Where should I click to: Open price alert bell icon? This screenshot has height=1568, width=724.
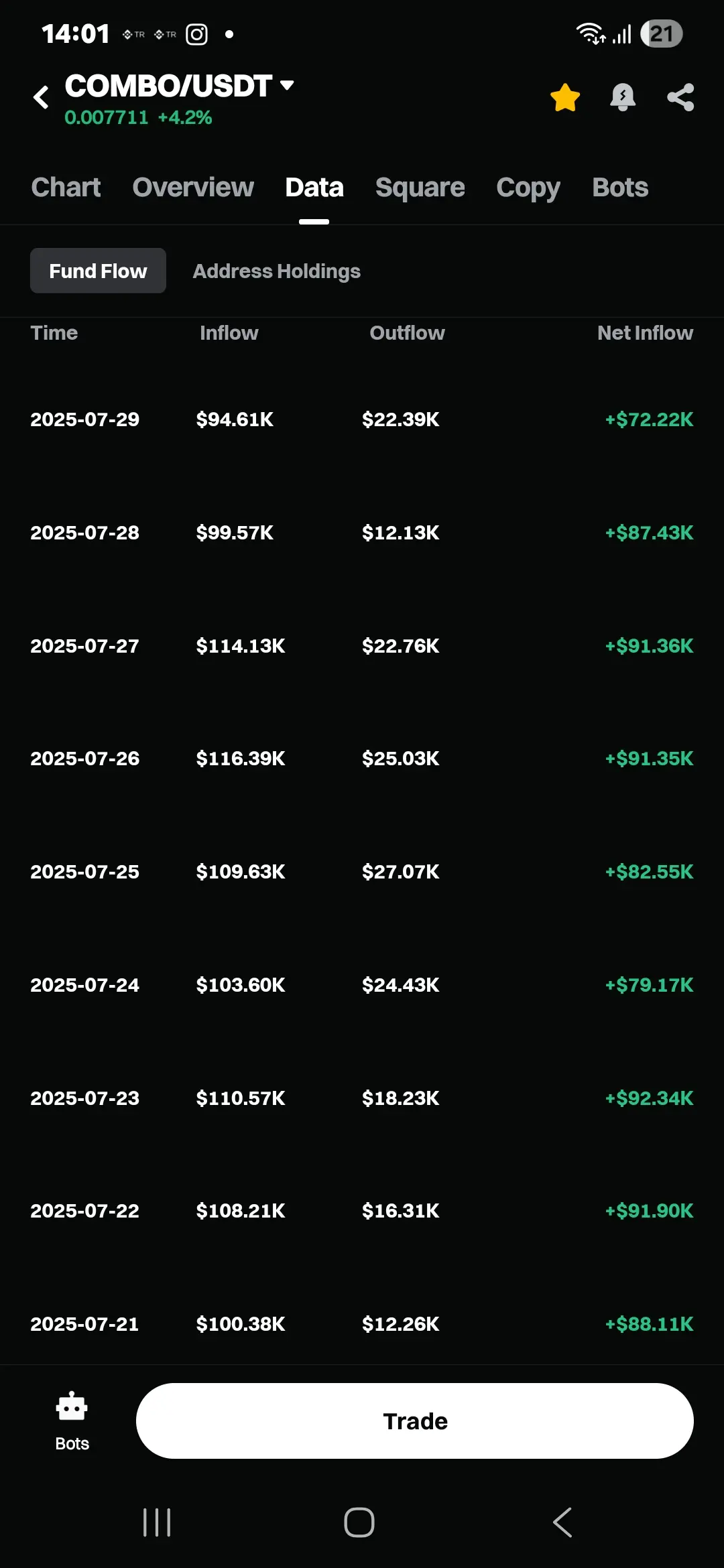623,98
